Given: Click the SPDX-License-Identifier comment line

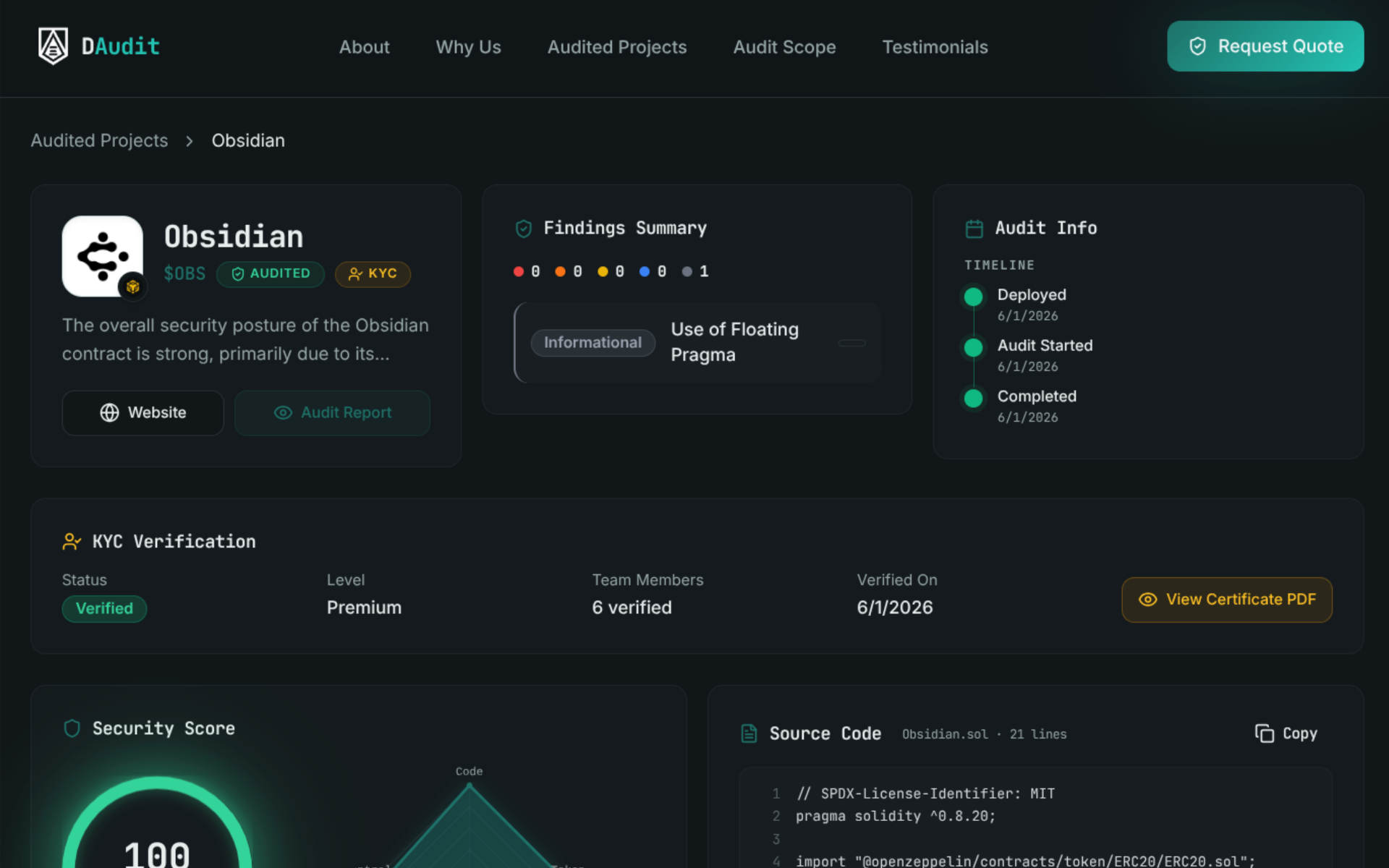Looking at the screenshot, I should tap(925, 794).
